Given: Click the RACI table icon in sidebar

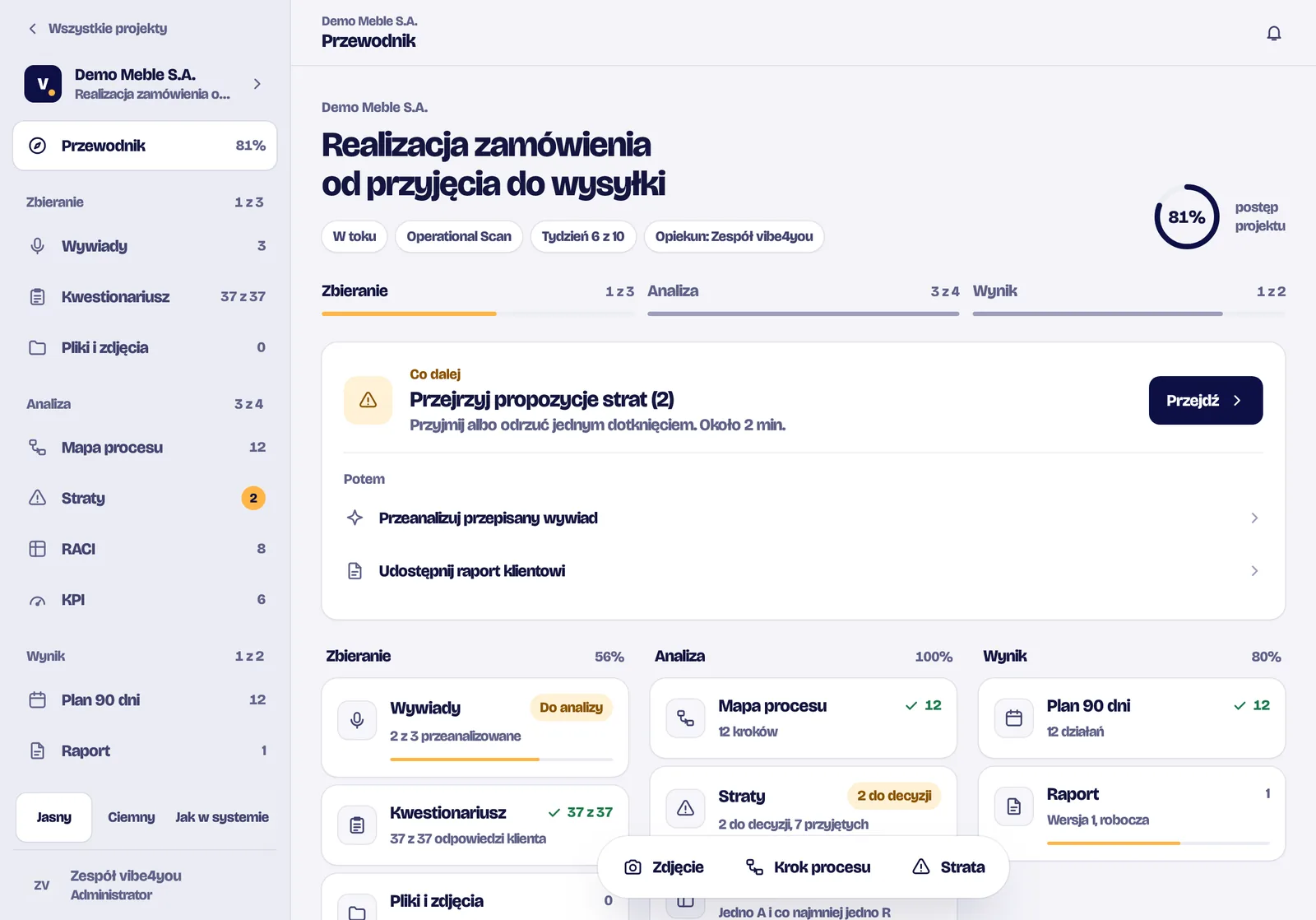Looking at the screenshot, I should [37, 549].
